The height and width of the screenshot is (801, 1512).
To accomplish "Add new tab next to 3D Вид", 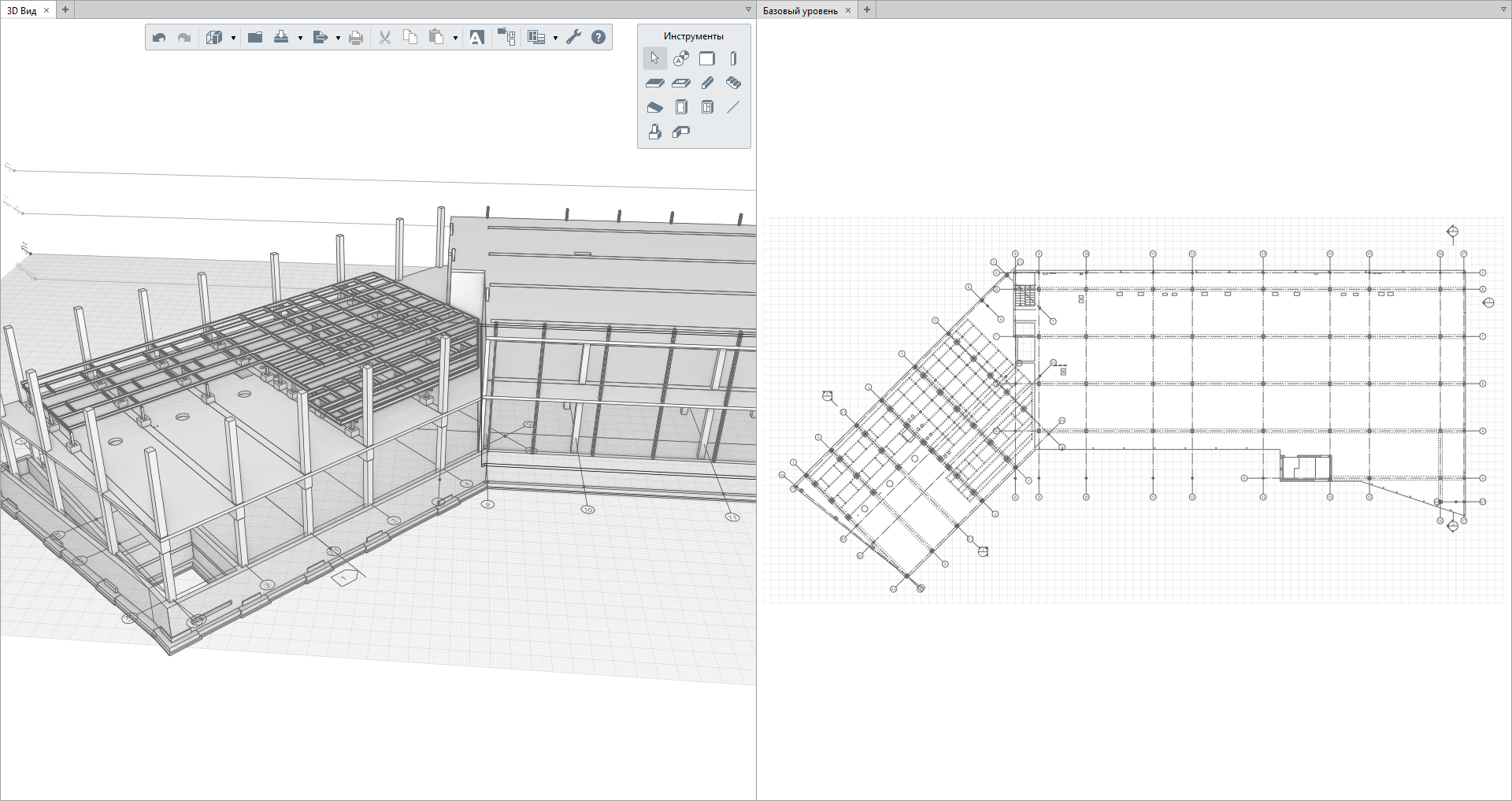I will click(65, 10).
